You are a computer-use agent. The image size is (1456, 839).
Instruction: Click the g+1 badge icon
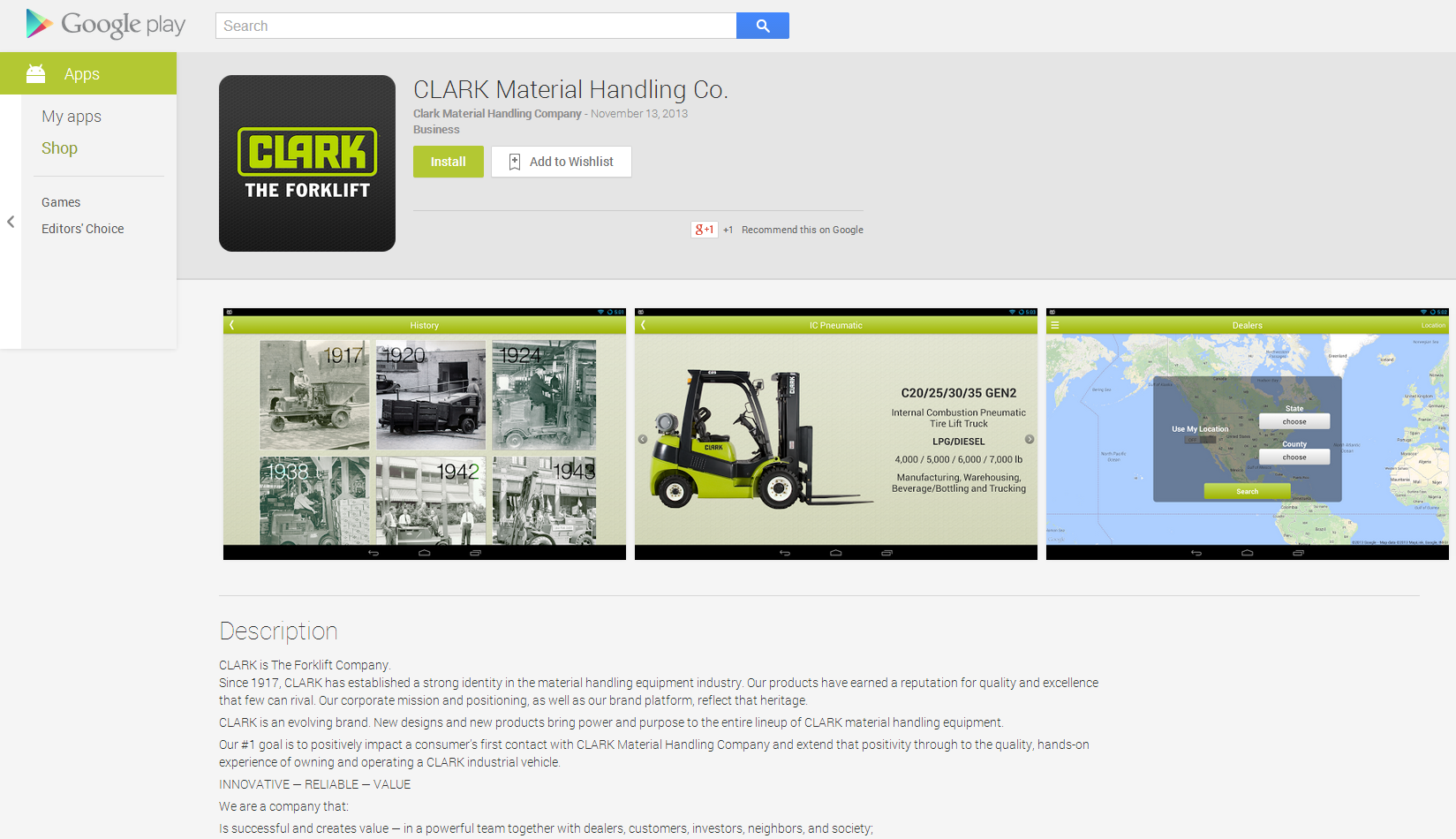[x=704, y=229]
